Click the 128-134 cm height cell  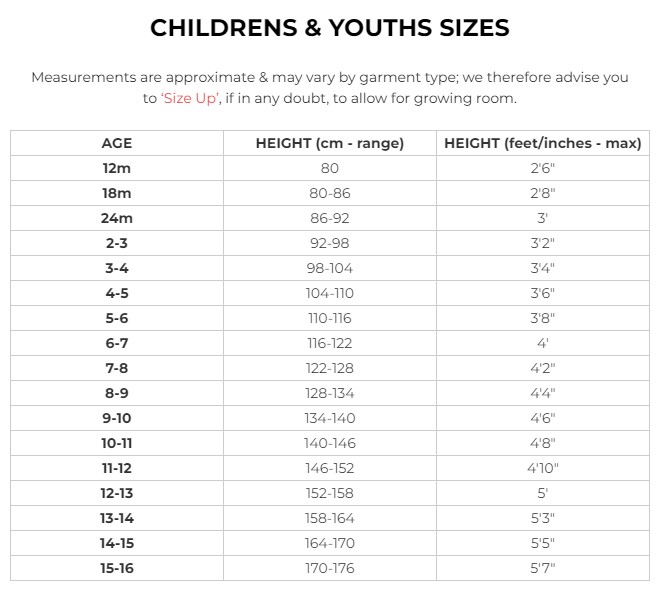click(330, 393)
